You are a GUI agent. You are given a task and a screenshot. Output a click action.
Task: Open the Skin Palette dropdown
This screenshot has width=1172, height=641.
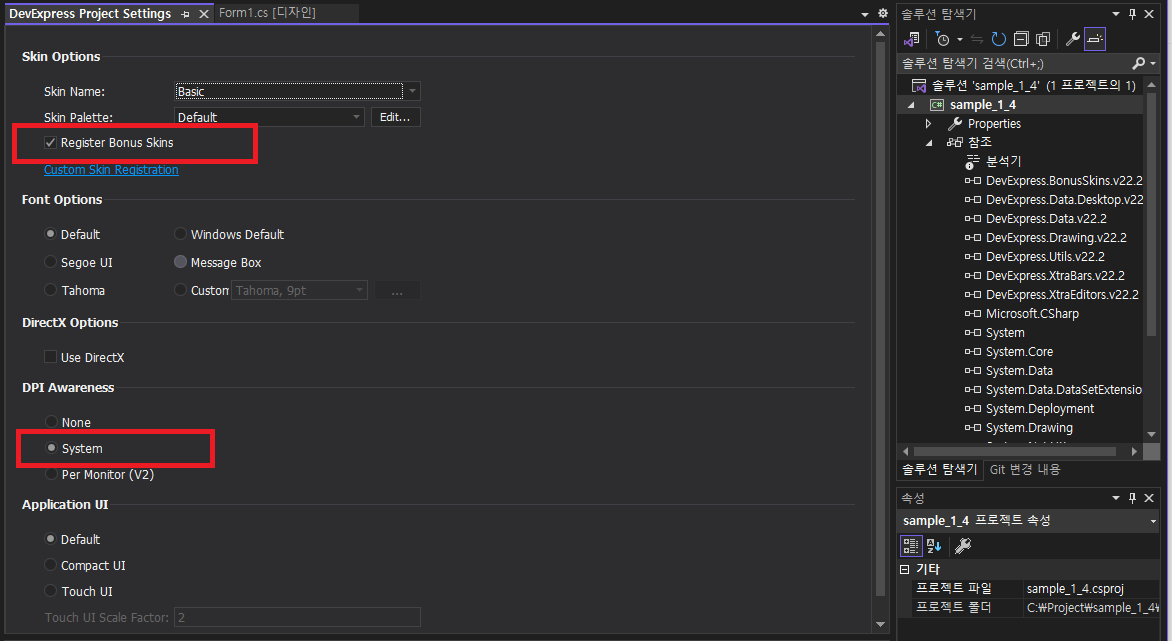point(269,117)
